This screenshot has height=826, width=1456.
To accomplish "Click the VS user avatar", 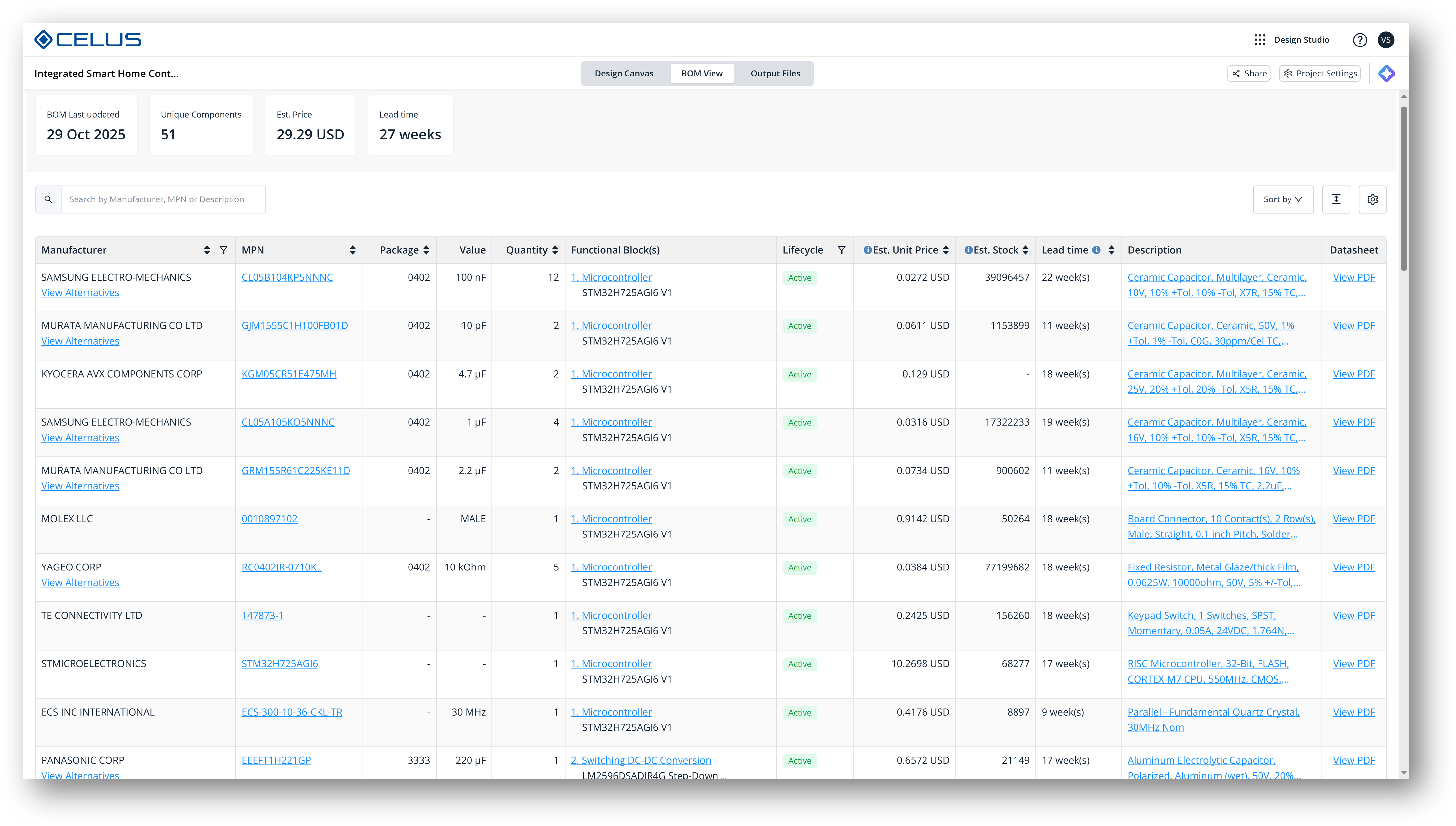I will click(x=1386, y=40).
